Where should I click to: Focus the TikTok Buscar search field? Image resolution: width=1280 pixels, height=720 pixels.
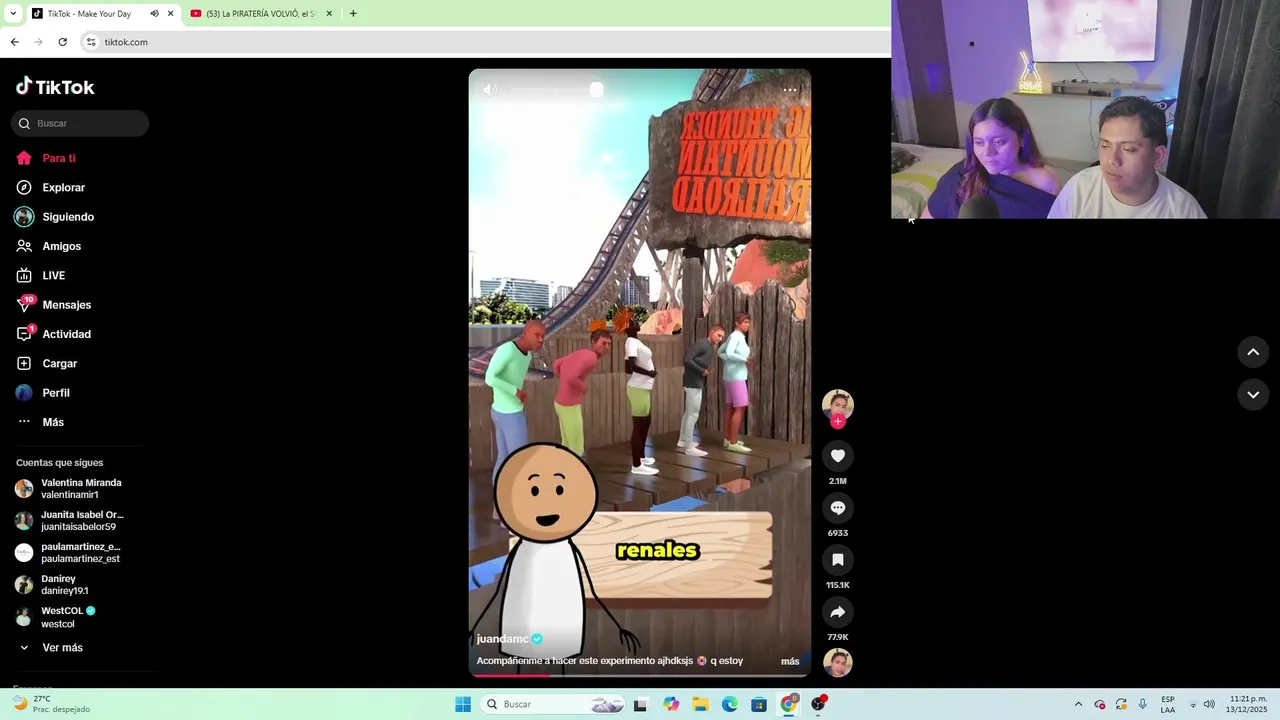click(80, 123)
